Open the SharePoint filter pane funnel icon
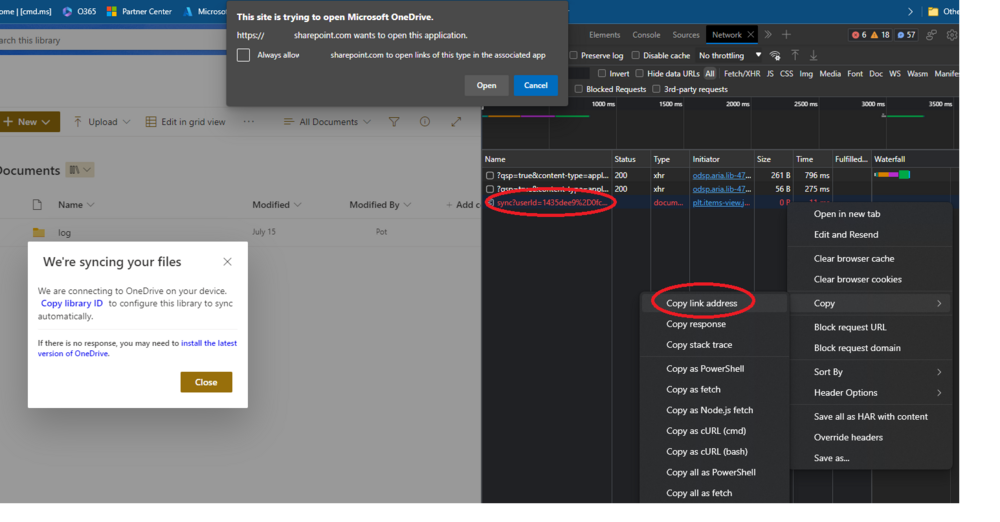Image resolution: width=1000 pixels, height=522 pixels. click(394, 122)
